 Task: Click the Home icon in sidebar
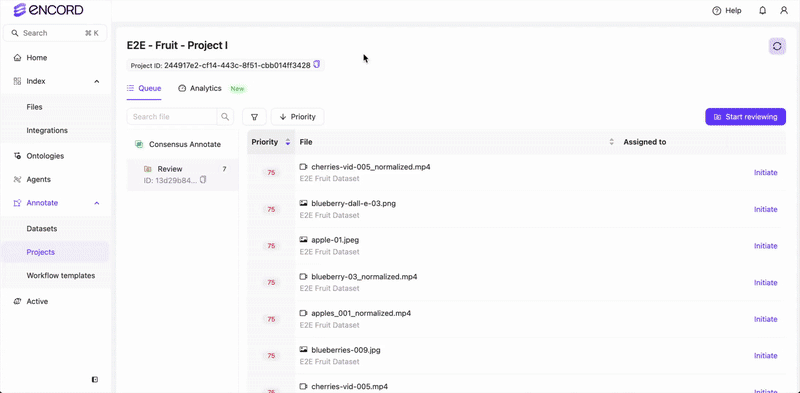point(17,58)
